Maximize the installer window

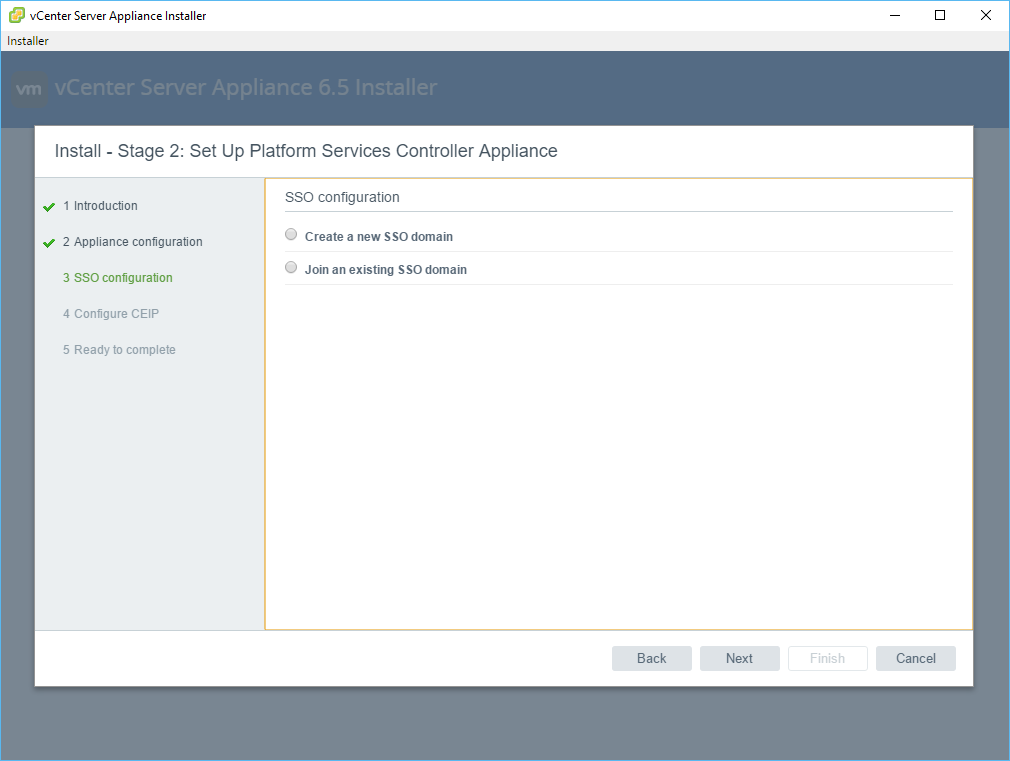[940, 15]
